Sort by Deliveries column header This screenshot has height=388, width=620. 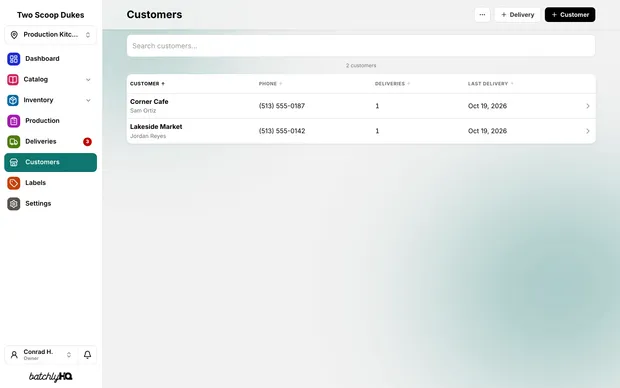coord(392,84)
